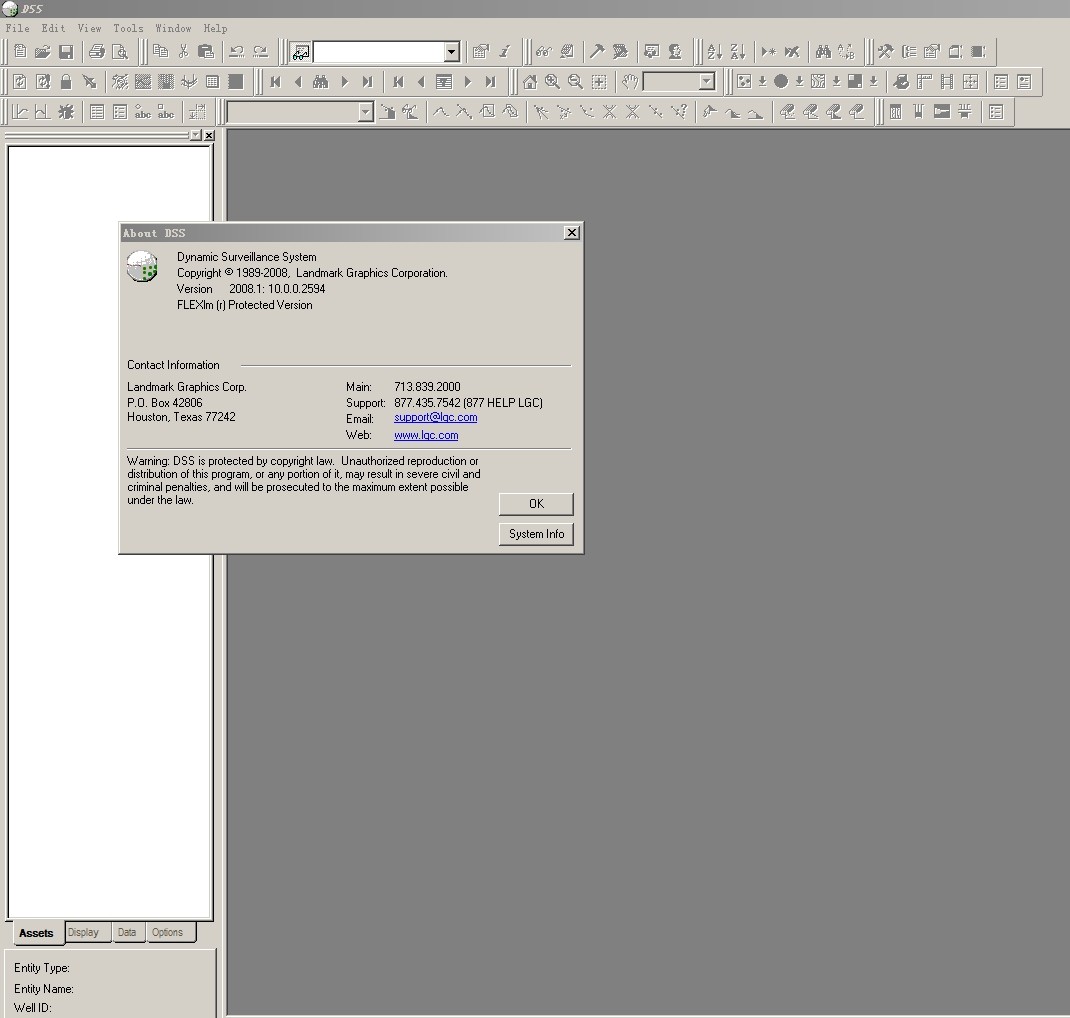Click the binoculars icon between navigation arrows
This screenshot has height=1018, width=1070.
coord(321,82)
